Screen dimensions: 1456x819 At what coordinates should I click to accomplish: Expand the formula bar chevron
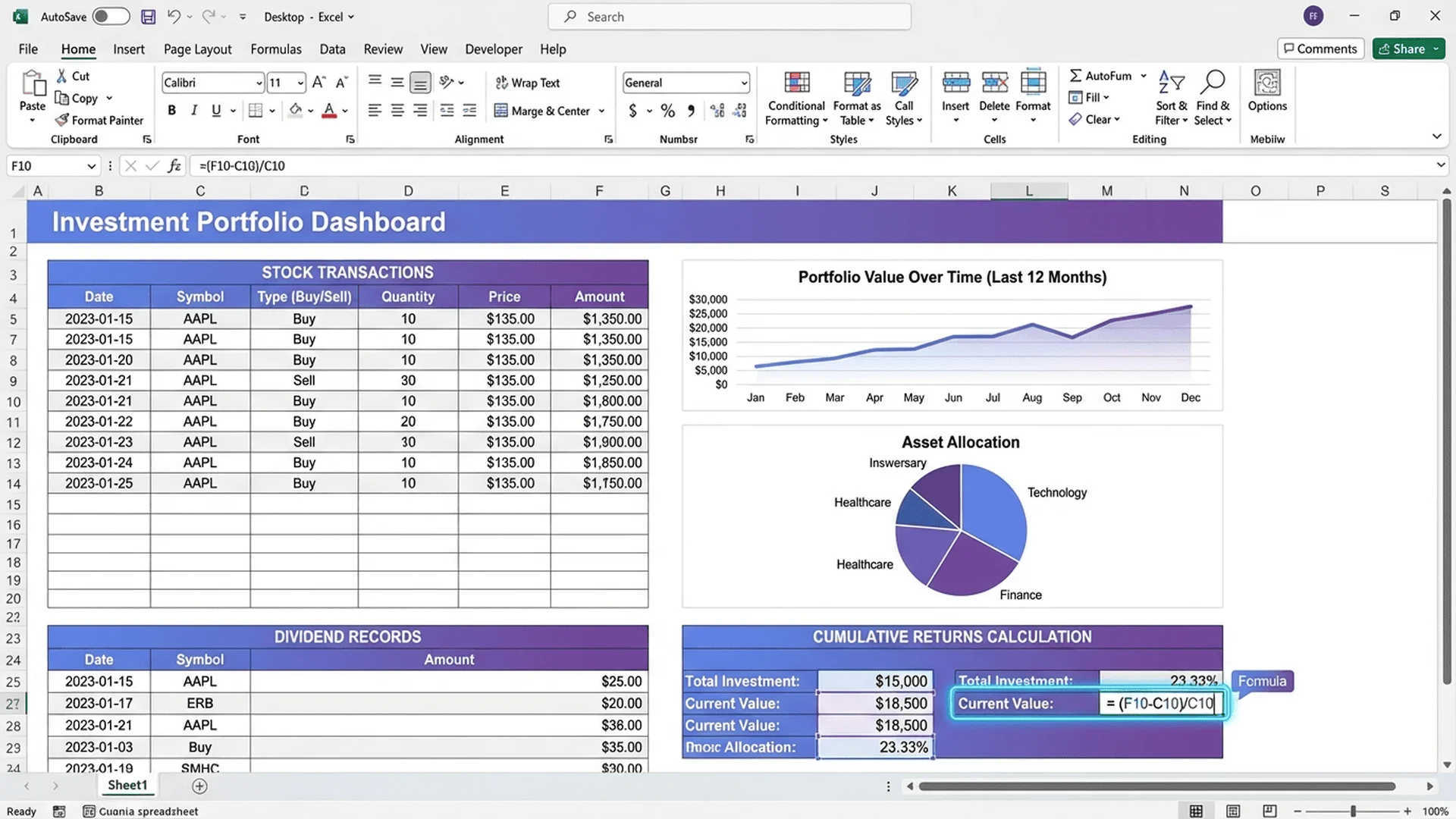tap(1440, 165)
